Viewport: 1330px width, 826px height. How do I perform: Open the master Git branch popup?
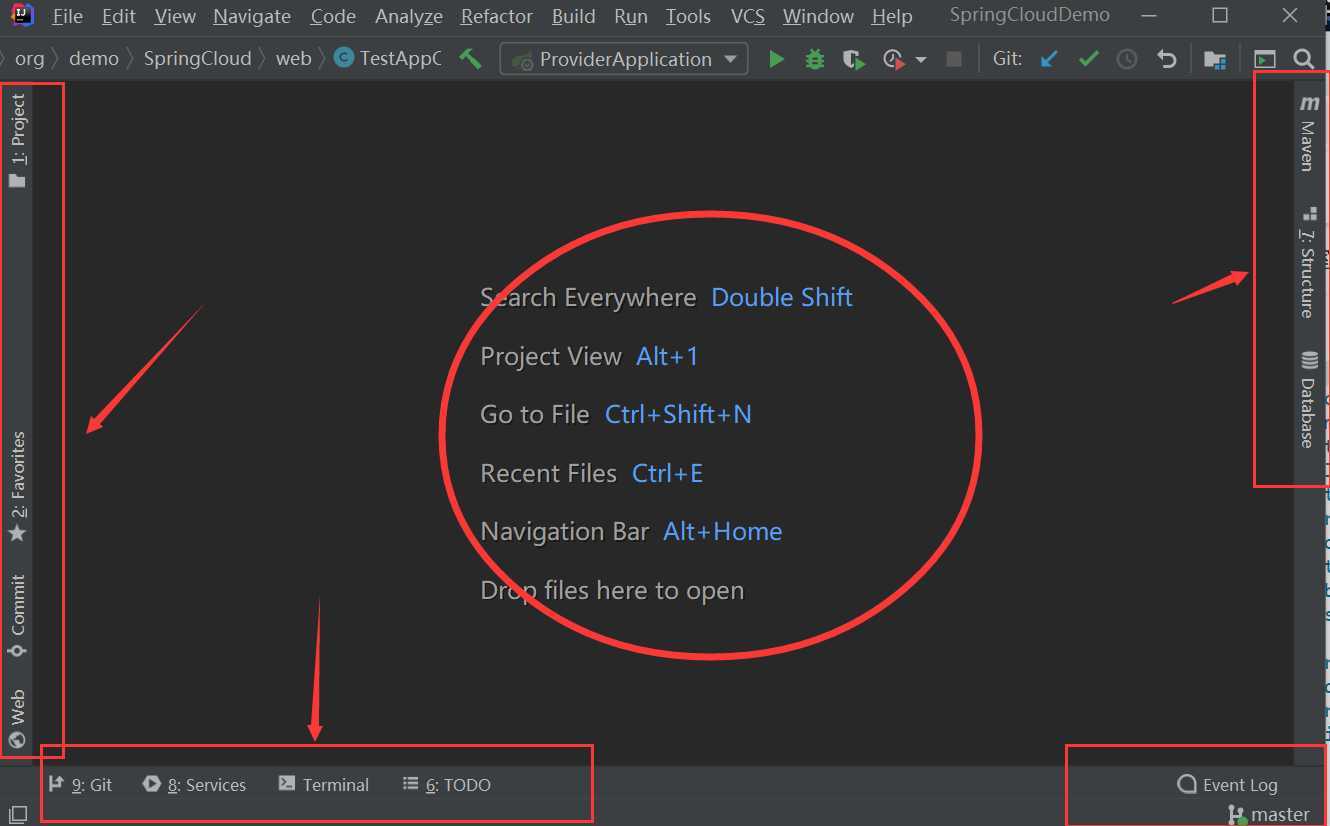point(1270,814)
